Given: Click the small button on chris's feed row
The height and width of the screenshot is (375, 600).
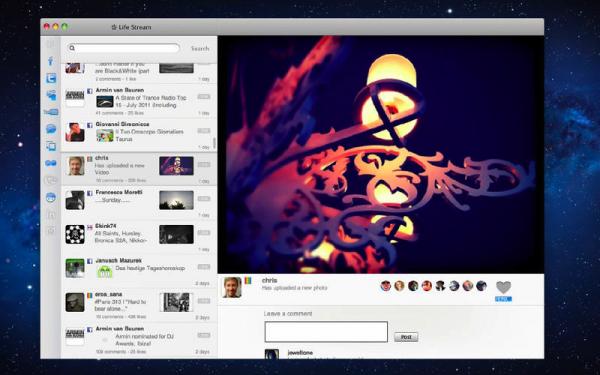Looking at the screenshot, I should tap(204, 165).
